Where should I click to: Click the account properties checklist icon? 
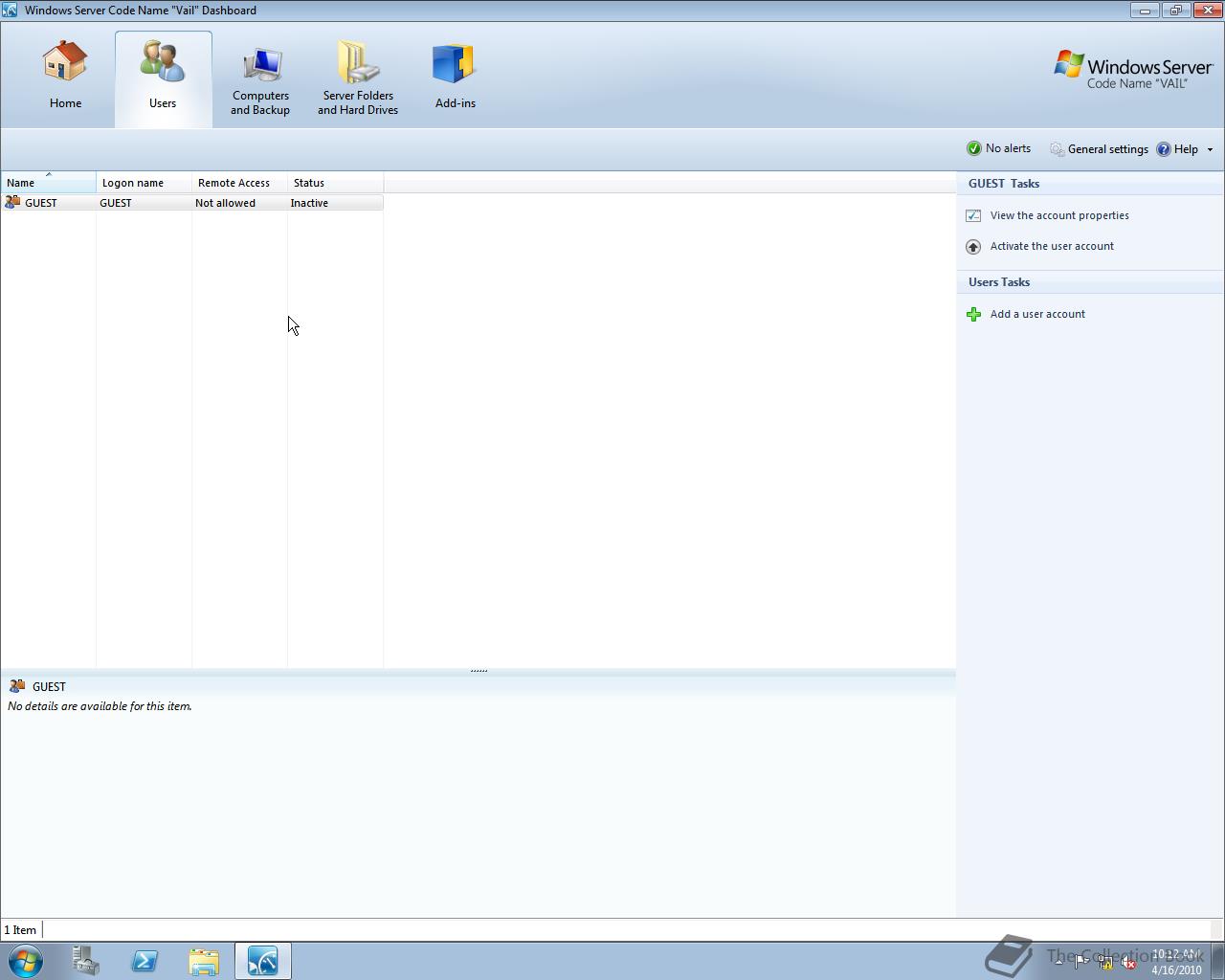(x=973, y=215)
